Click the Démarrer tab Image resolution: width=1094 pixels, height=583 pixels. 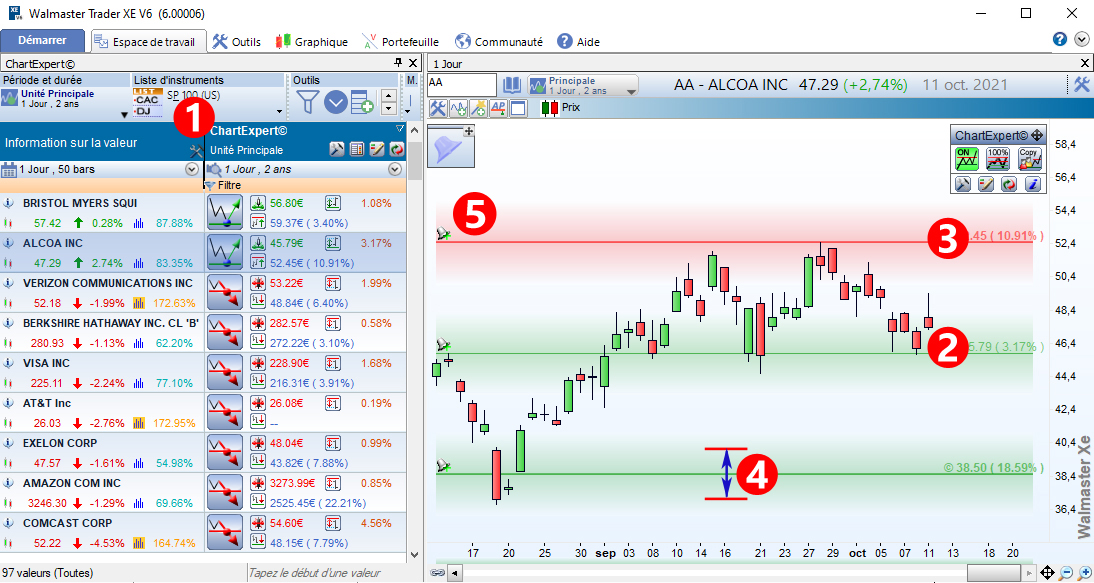tap(43, 40)
